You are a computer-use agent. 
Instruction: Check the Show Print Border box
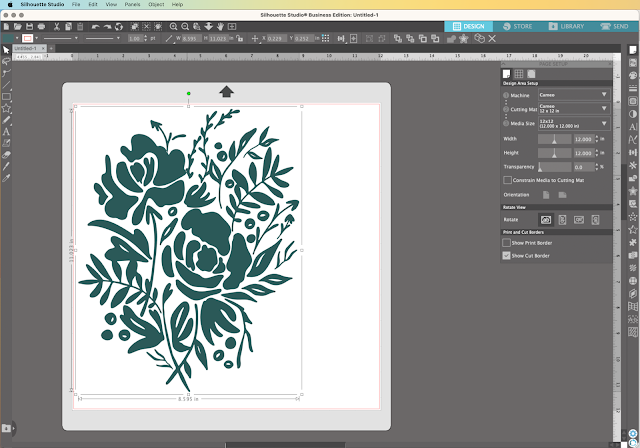507,242
